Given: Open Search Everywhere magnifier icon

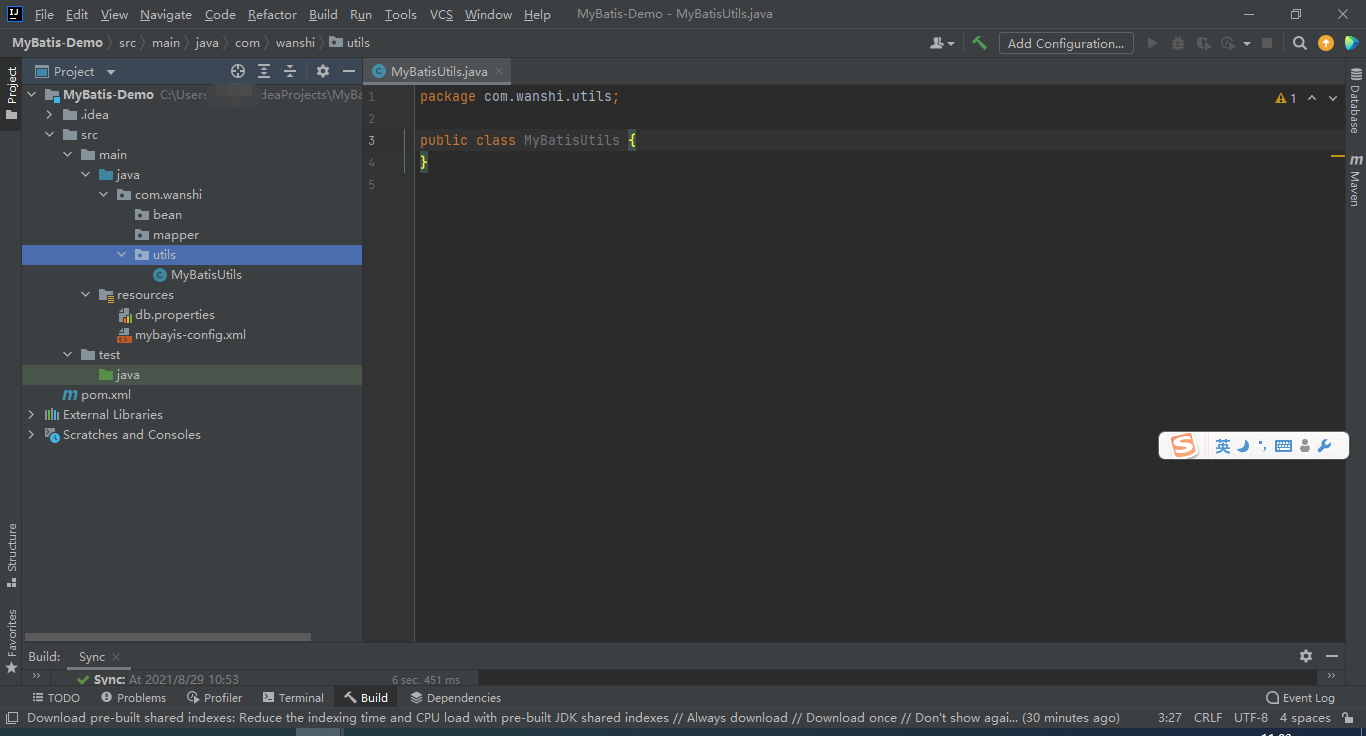Looking at the screenshot, I should click(x=1299, y=43).
